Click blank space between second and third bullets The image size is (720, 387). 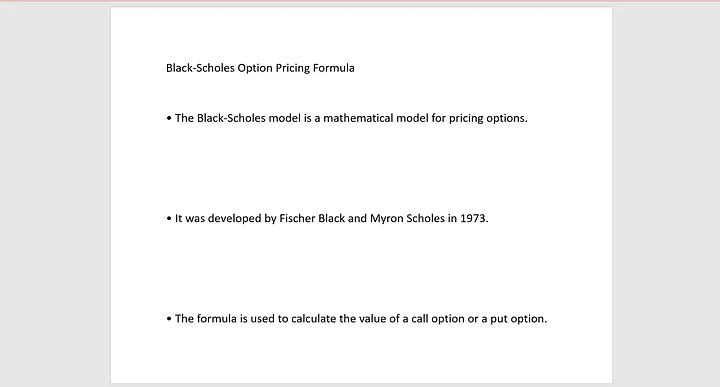point(361,268)
